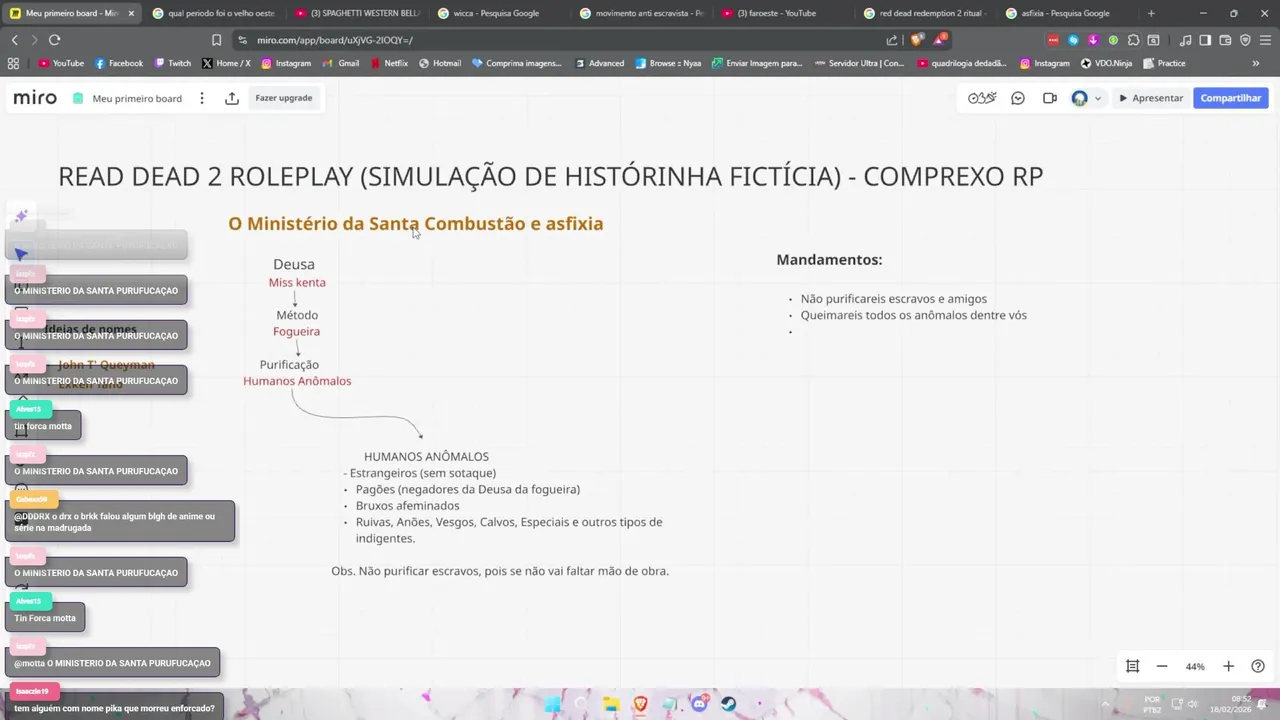The height and width of the screenshot is (720, 1280).
Task: Open File Explorer from taskbar
Action: click(x=611, y=704)
